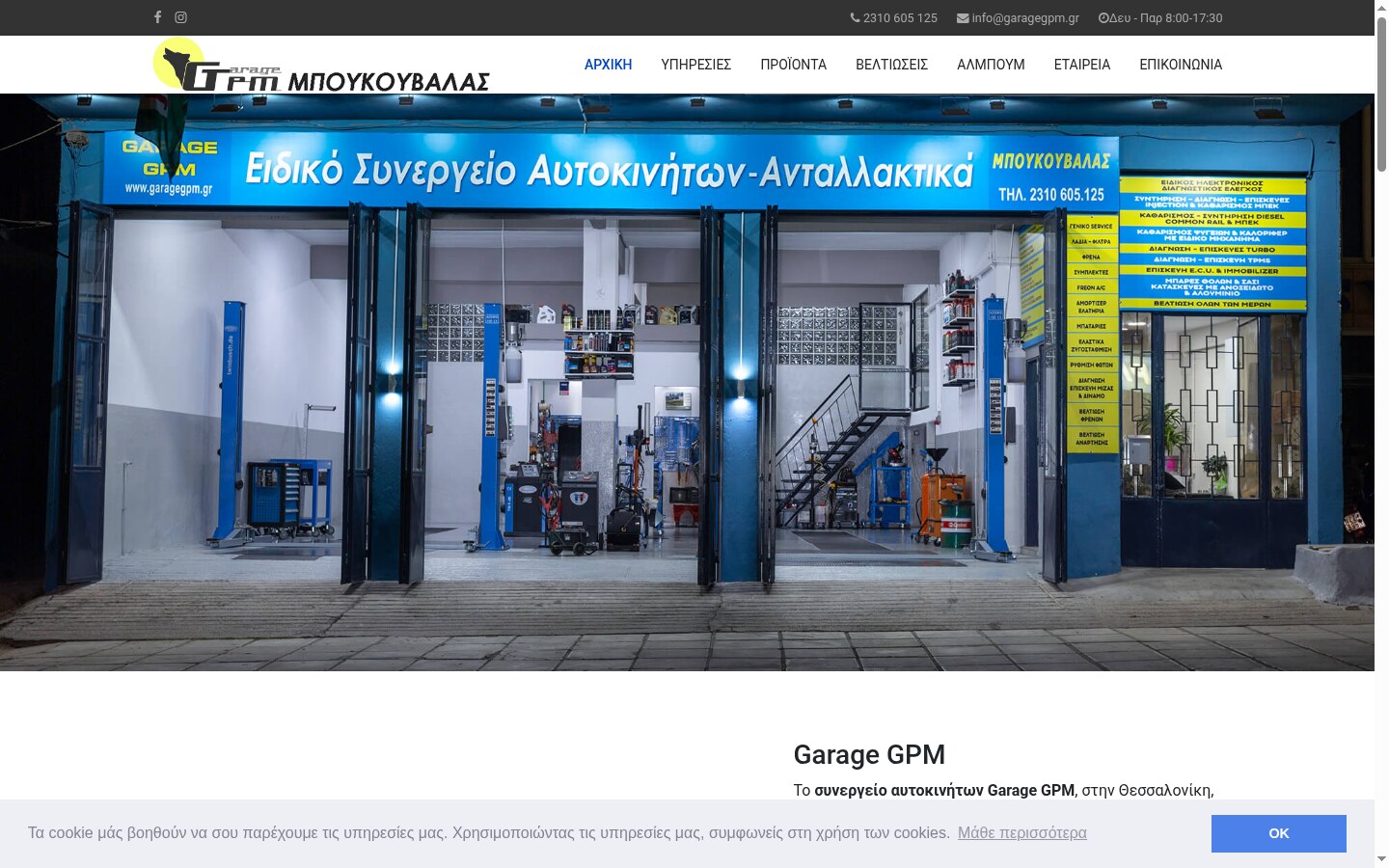Email info@garagegpm.gr address link

(x=1025, y=17)
